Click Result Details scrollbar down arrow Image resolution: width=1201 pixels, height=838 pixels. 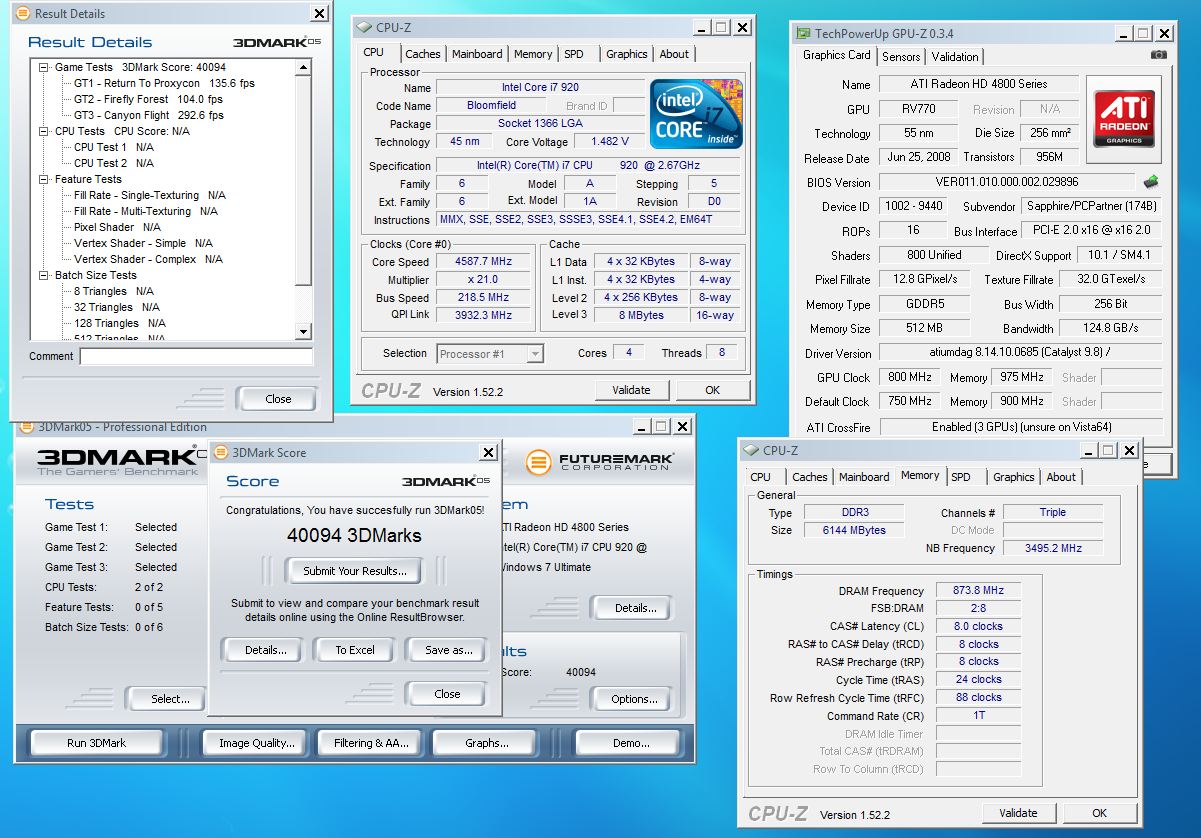point(304,332)
